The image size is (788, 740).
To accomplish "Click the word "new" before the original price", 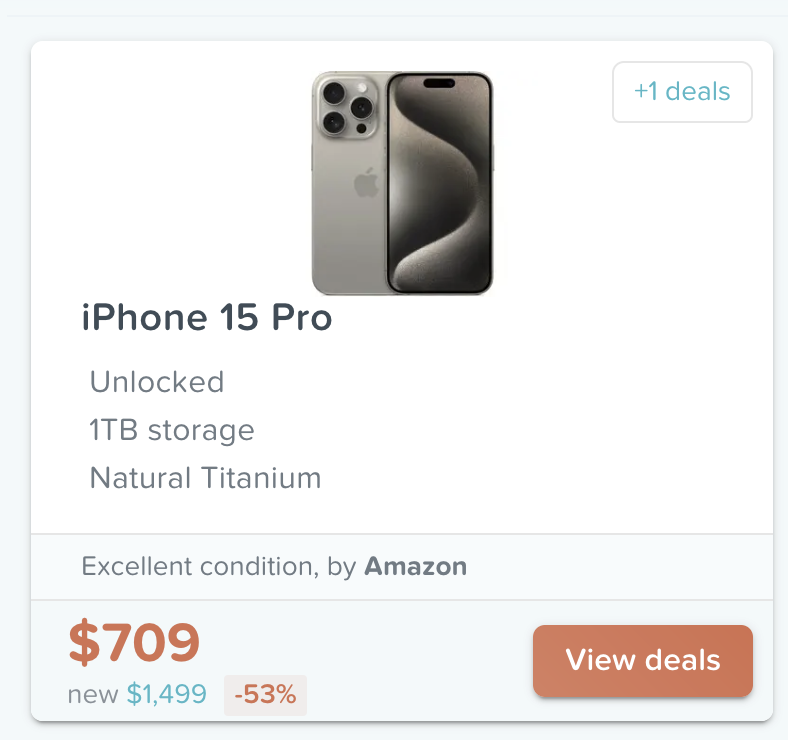I will coord(93,694).
